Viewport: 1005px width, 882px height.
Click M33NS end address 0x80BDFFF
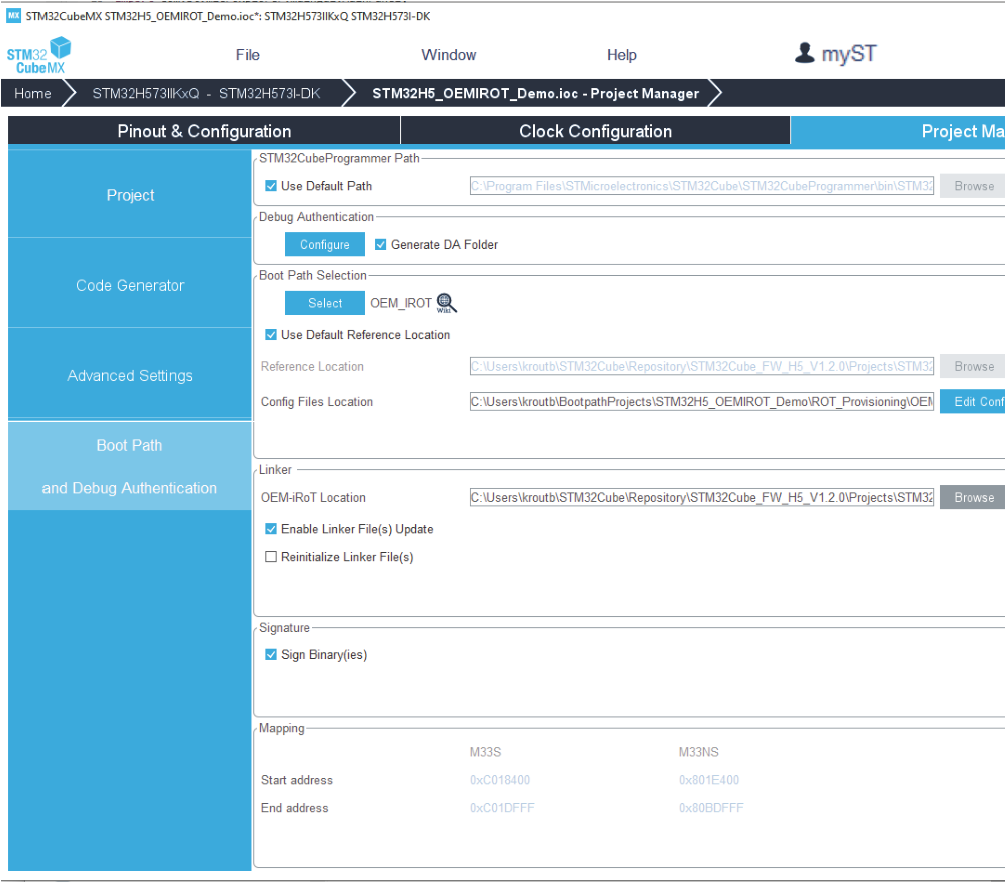[711, 808]
